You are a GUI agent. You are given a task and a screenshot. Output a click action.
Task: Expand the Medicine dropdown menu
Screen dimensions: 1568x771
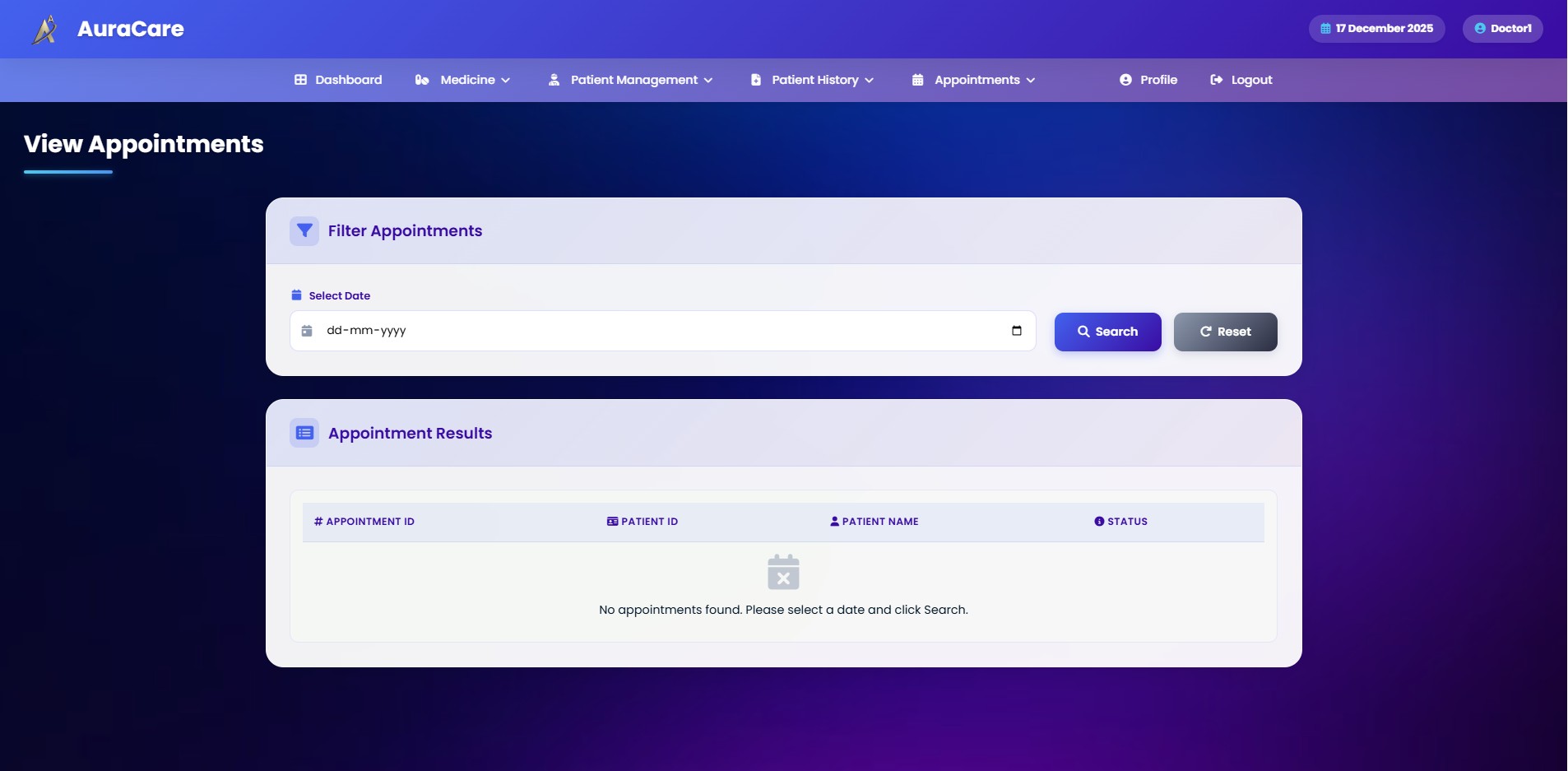[462, 80]
